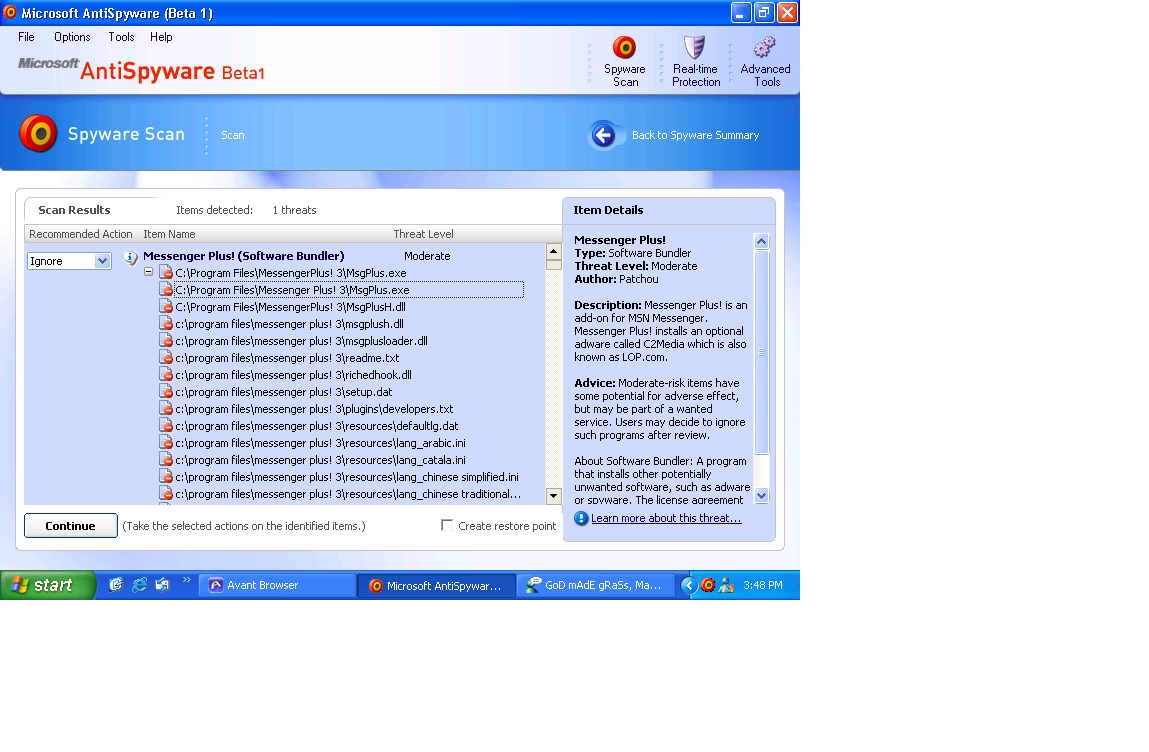Open Learn more about this threat link
This screenshot has height=752, width=1149.
point(666,518)
